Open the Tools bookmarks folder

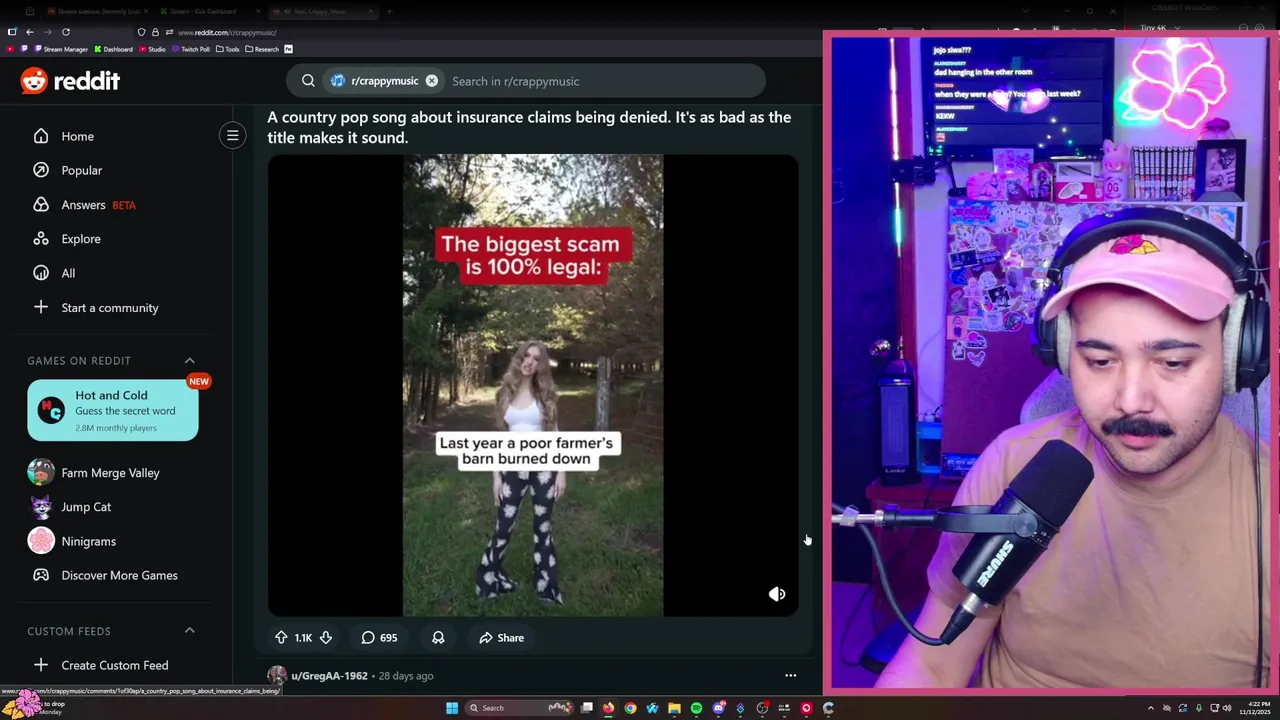pos(227,49)
